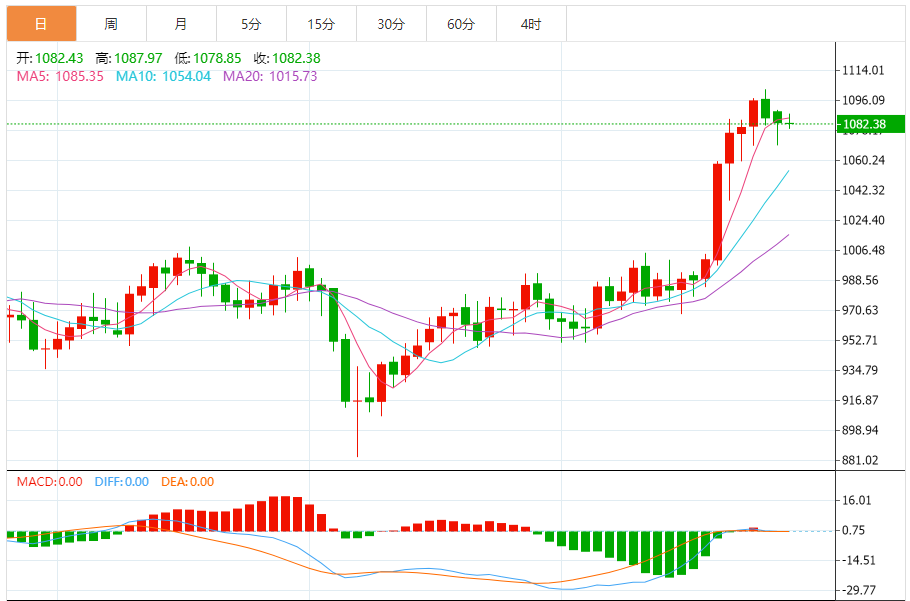Click the green current price tag 1082.38

click(871, 124)
